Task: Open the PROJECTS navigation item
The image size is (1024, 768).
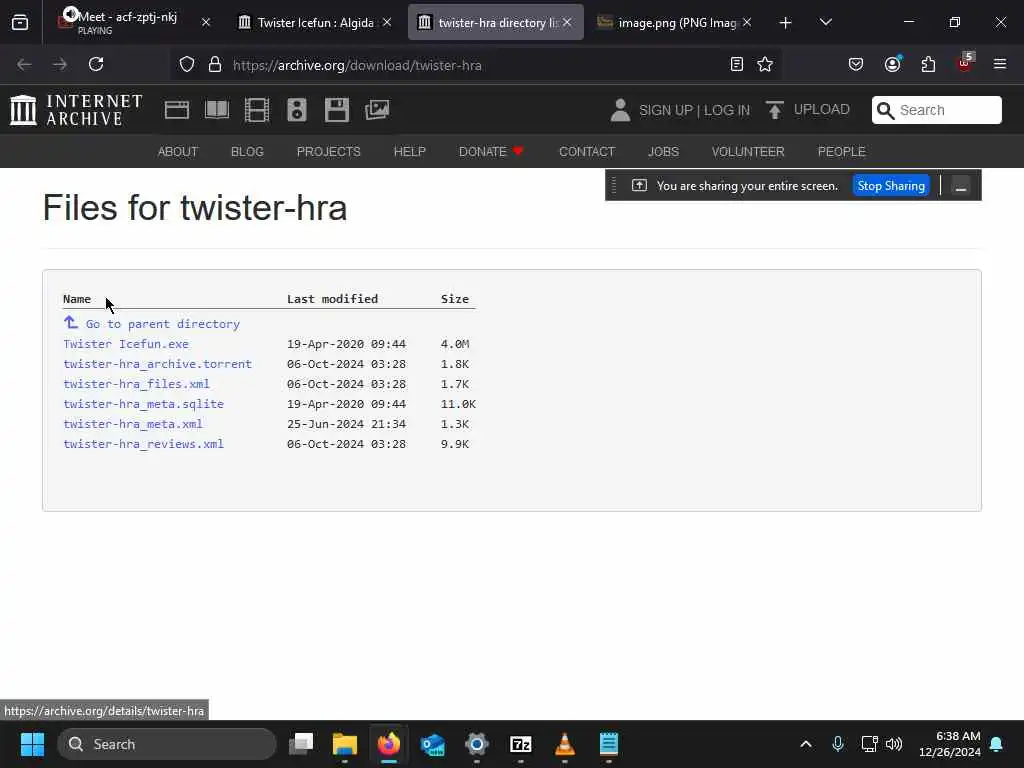Action: click(328, 152)
